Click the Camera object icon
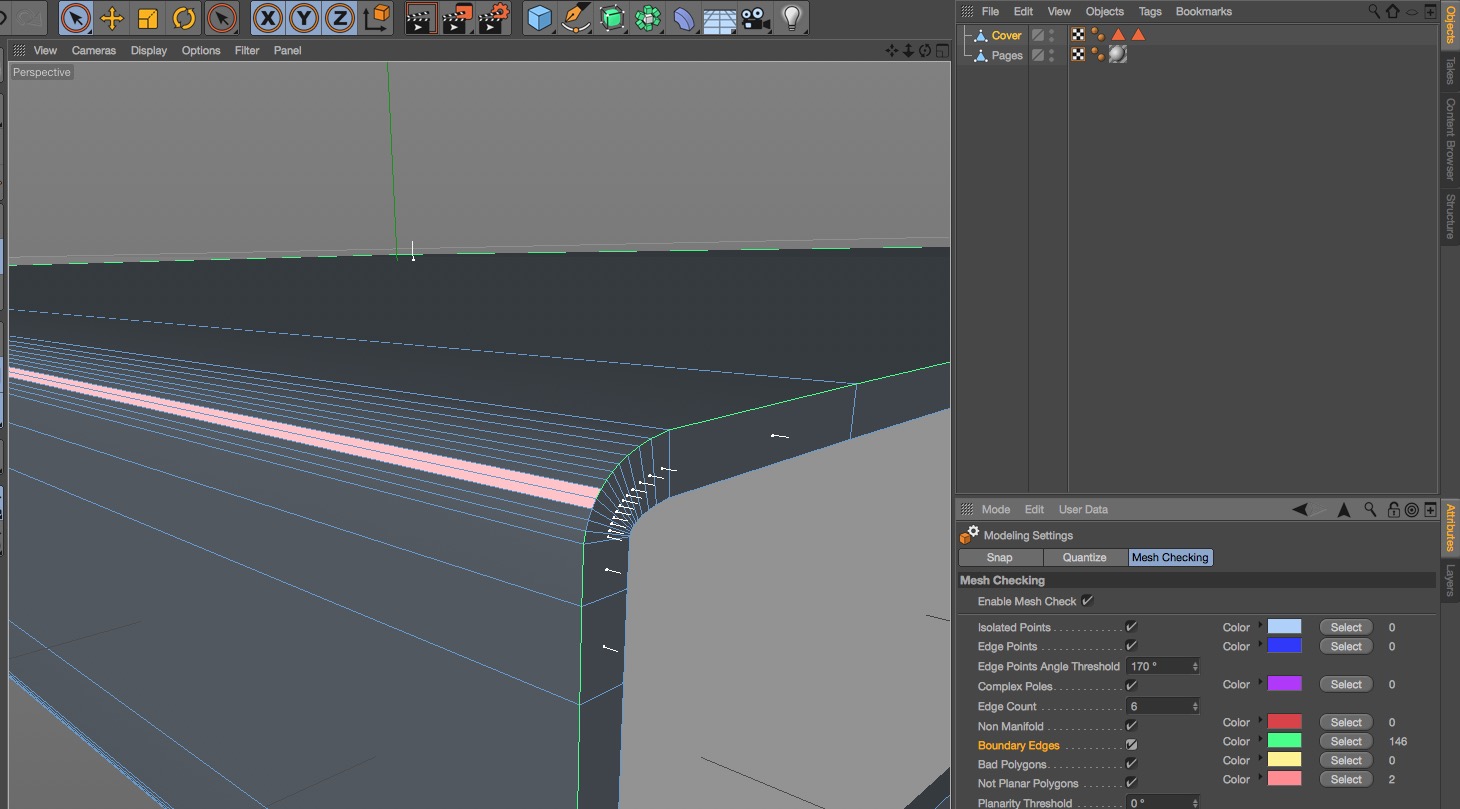This screenshot has height=809, width=1460. click(x=756, y=18)
